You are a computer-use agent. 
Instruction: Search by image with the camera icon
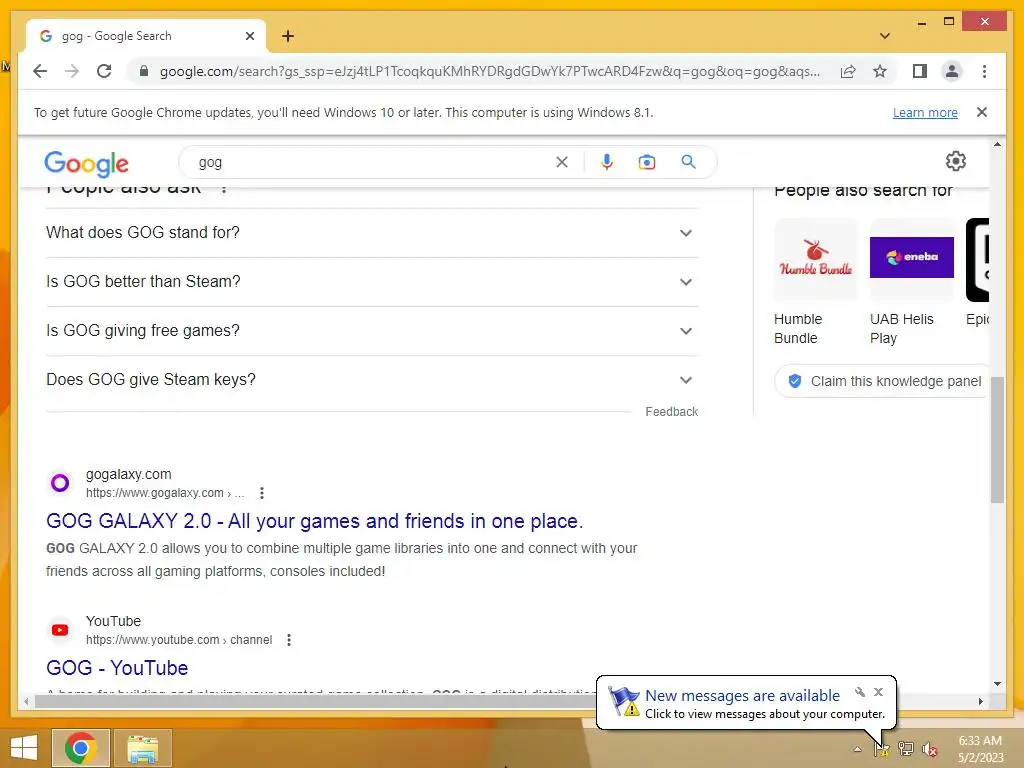tap(647, 162)
